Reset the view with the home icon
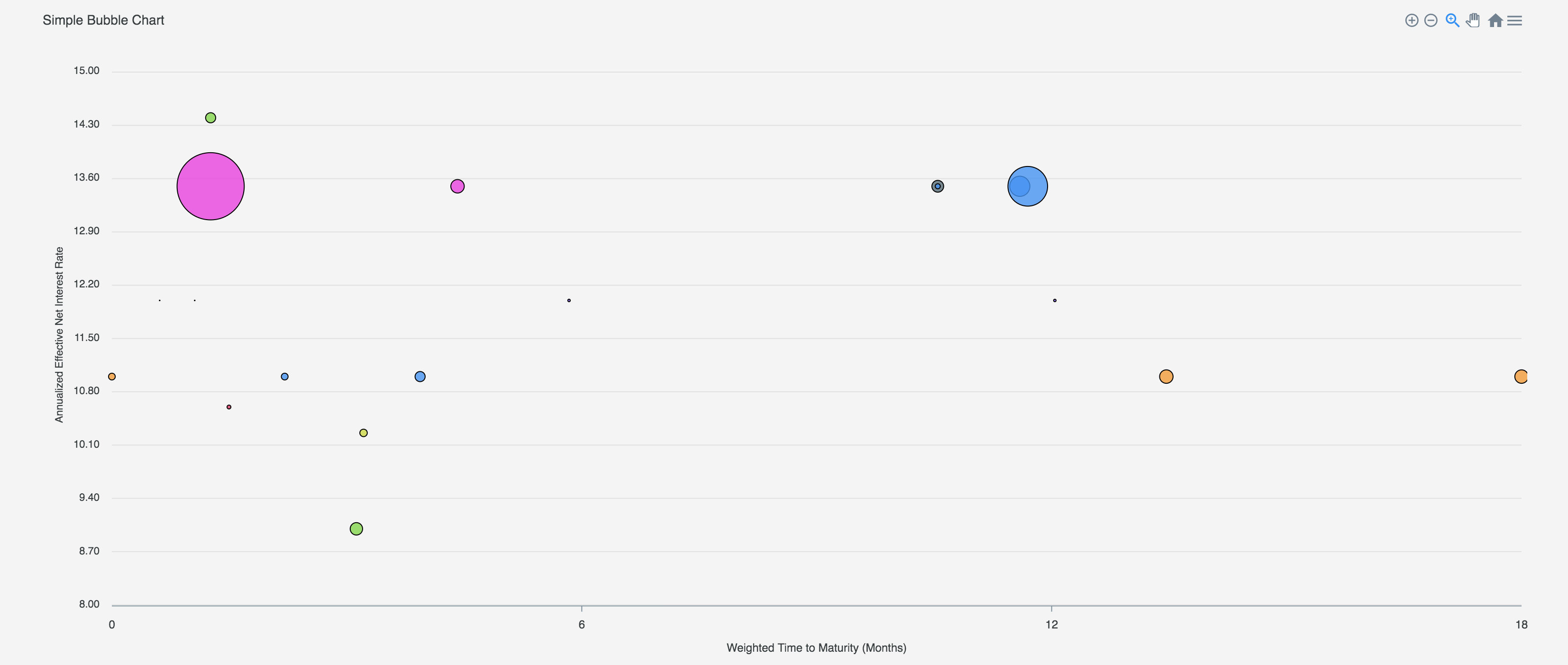The height and width of the screenshot is (665, 1568). click(x=1495, y=20)
